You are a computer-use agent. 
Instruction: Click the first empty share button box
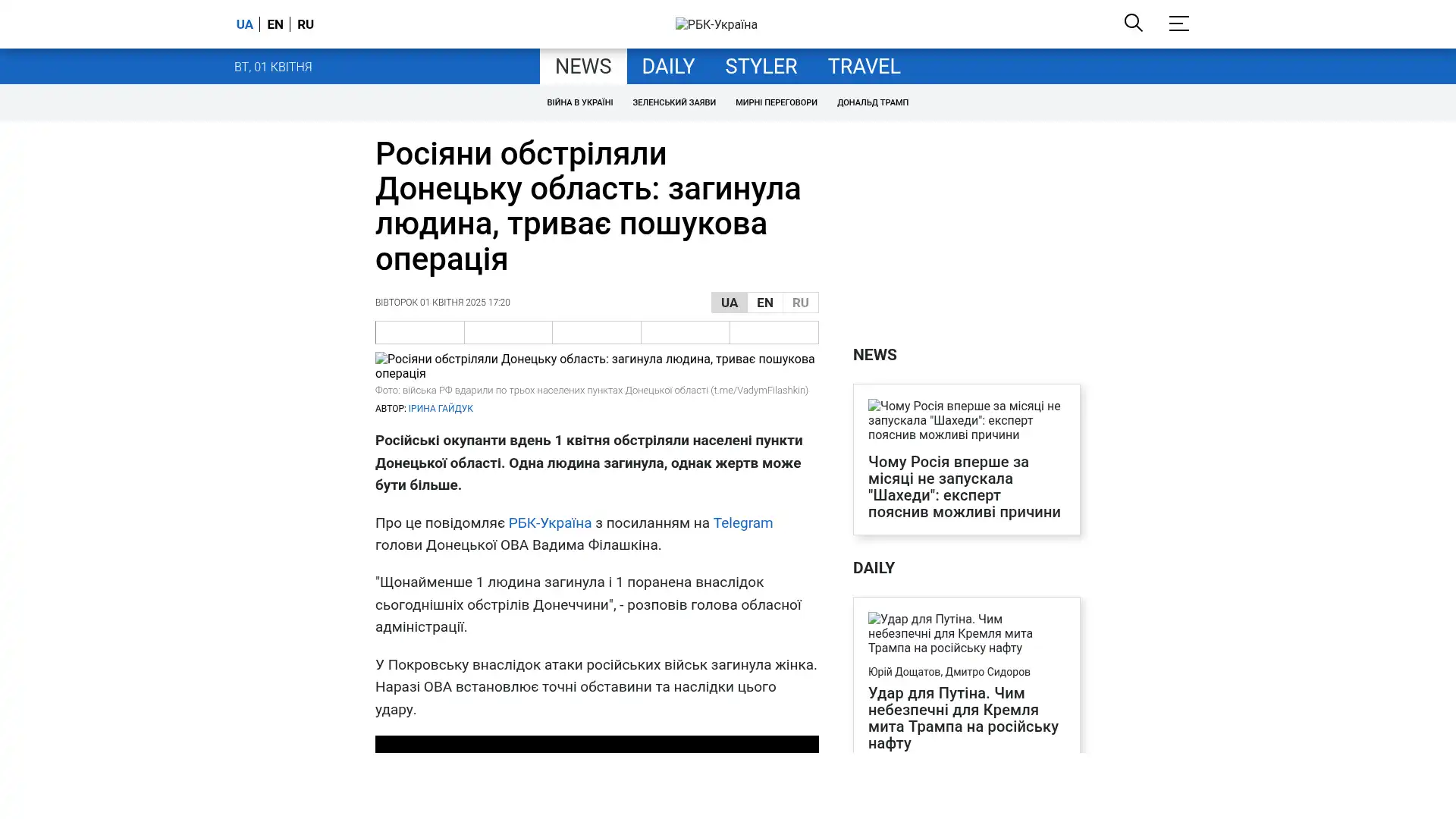point(420,332)
